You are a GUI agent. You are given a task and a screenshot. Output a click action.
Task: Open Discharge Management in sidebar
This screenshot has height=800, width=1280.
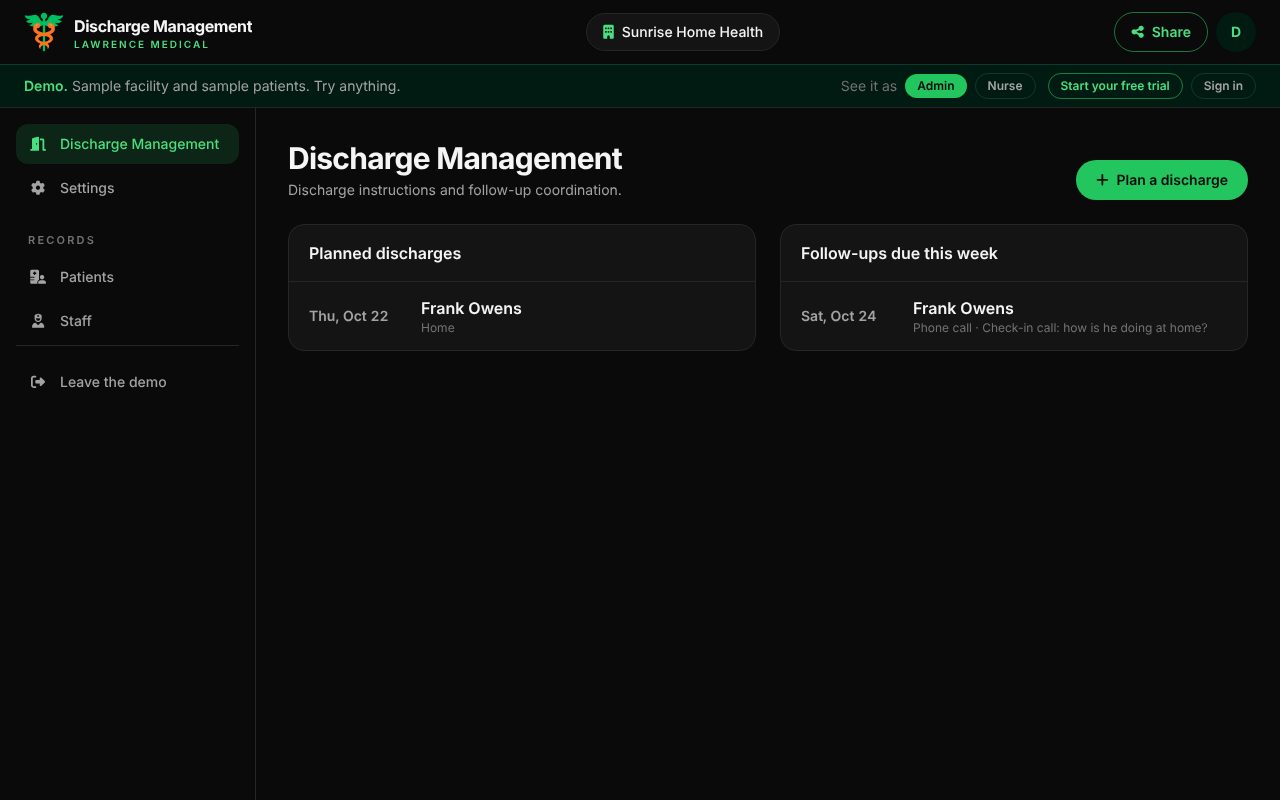pyautogui.click(x=127, y=144)
